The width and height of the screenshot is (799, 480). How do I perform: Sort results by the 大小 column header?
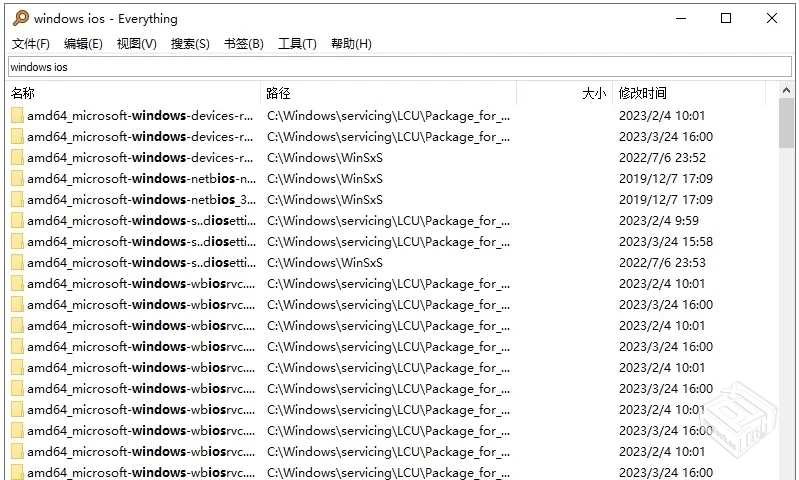(565, 93)
